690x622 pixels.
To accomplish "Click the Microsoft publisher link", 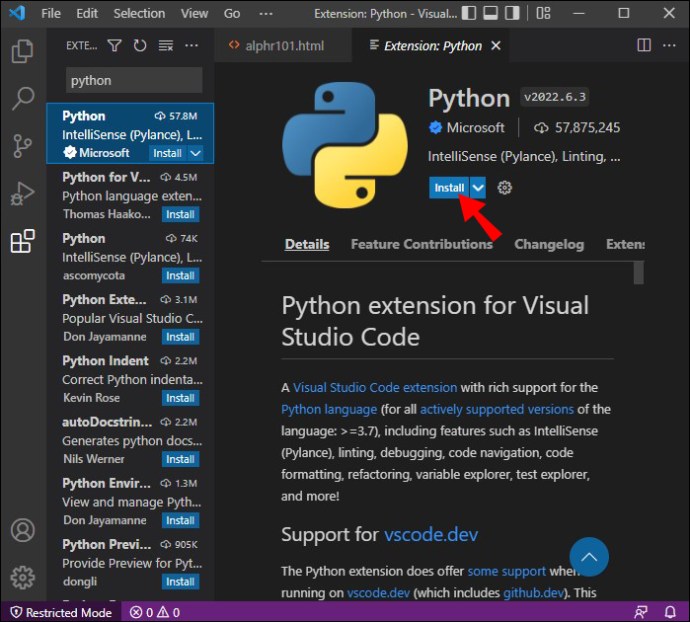I will click(x=475, y=128).
